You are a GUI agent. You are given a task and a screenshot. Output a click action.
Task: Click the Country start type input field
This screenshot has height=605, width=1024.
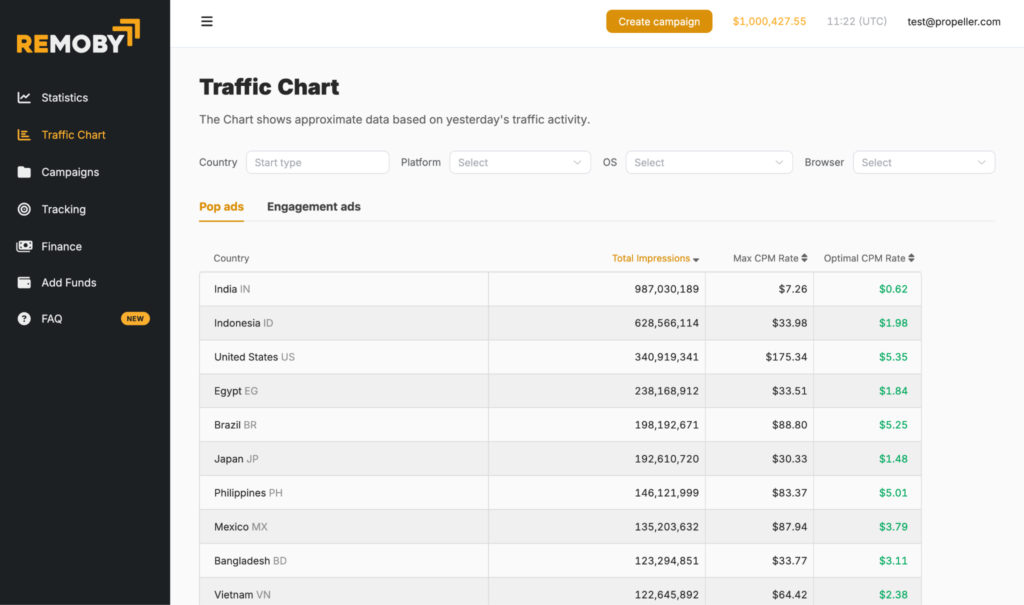click(x=317, y=162)
